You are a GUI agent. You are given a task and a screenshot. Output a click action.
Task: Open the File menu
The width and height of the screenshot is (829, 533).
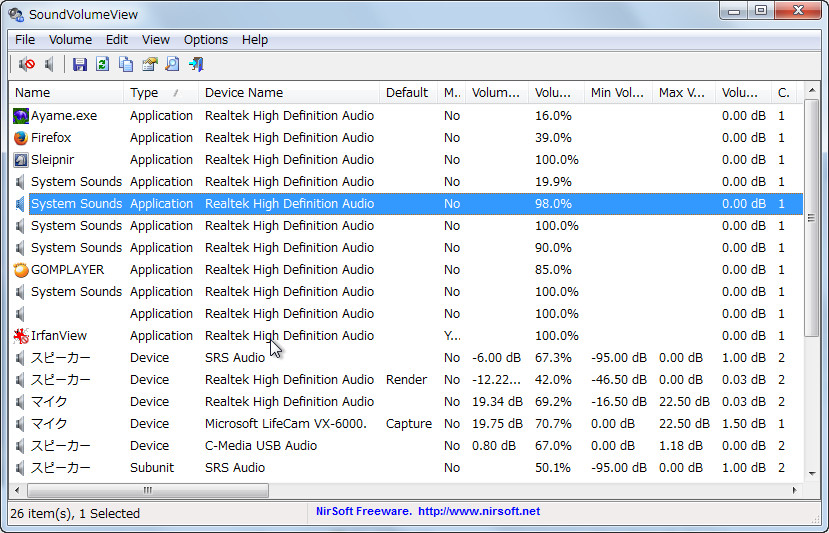click(25, 40)
